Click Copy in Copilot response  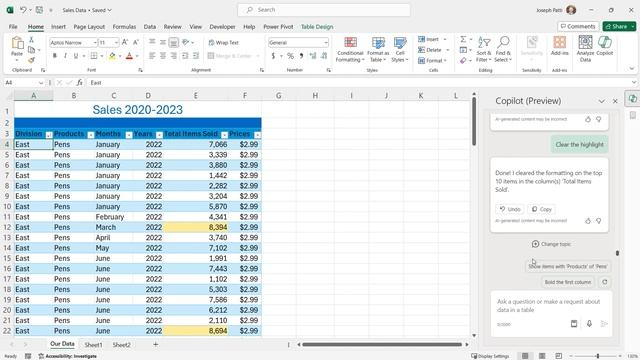pos(542,209)
